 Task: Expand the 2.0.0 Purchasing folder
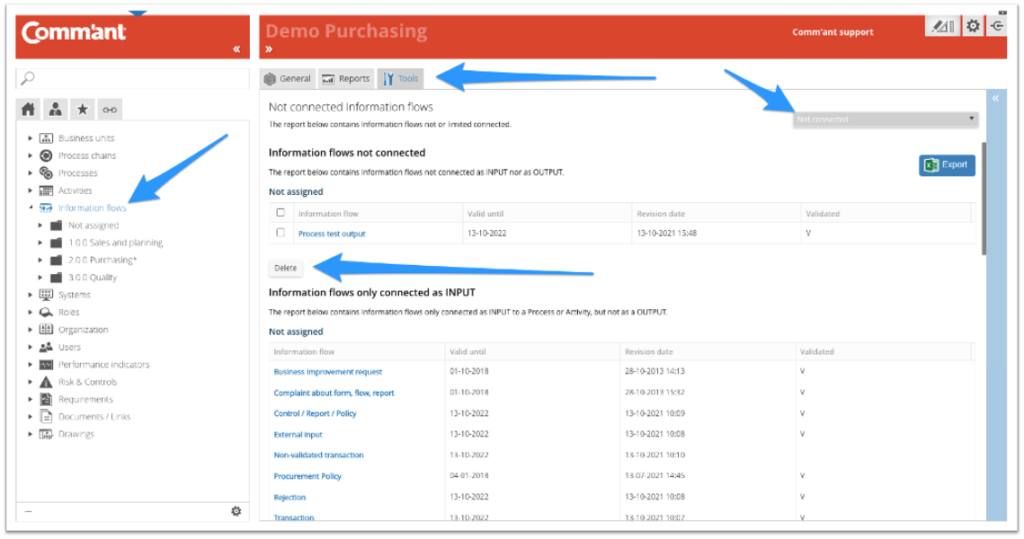[41, 260]
